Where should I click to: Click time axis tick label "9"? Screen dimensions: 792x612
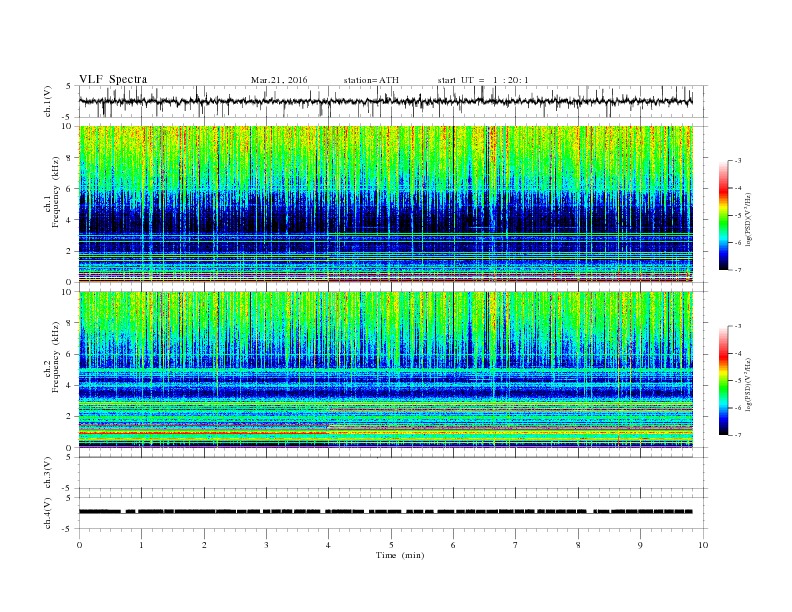(x=640, y=545)
